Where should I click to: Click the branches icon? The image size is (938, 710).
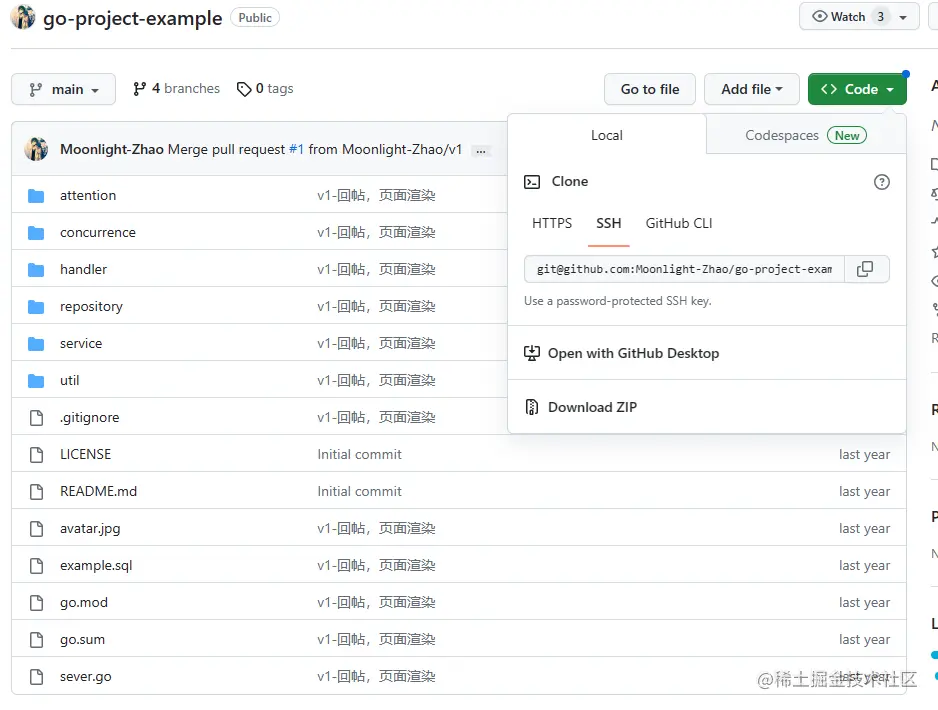[x=140, y=89]
